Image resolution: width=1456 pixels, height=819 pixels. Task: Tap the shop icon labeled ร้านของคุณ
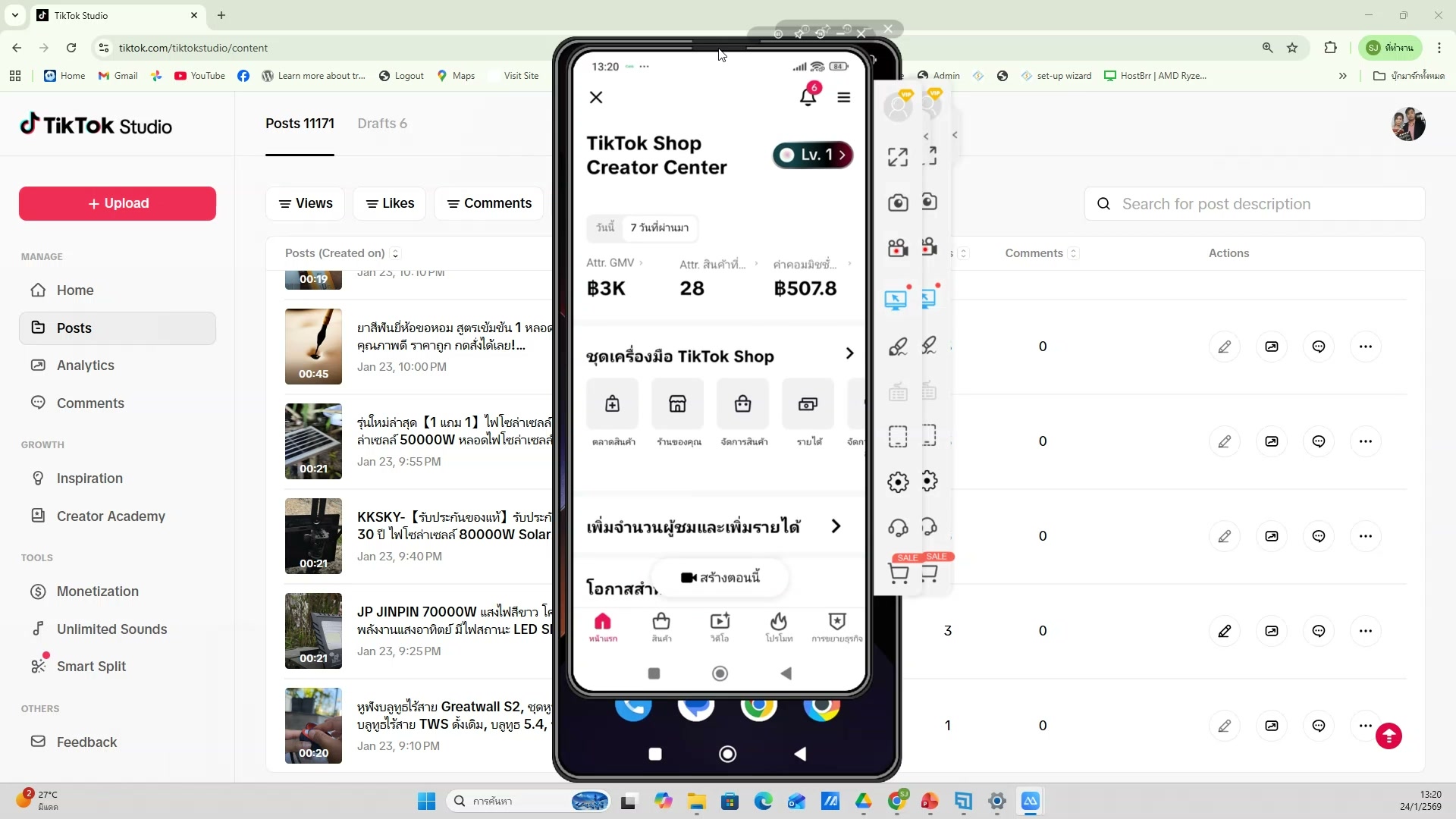tap(678, 405)
